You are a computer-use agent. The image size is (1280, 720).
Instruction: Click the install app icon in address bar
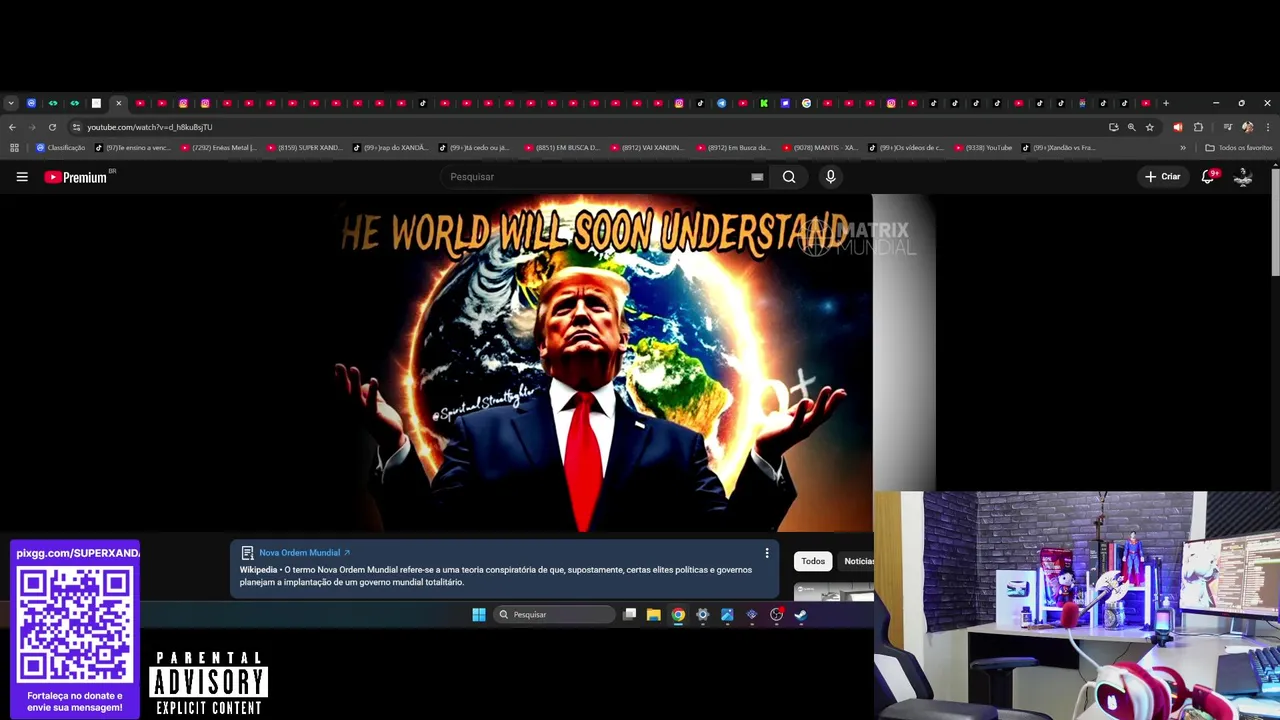1113,127
